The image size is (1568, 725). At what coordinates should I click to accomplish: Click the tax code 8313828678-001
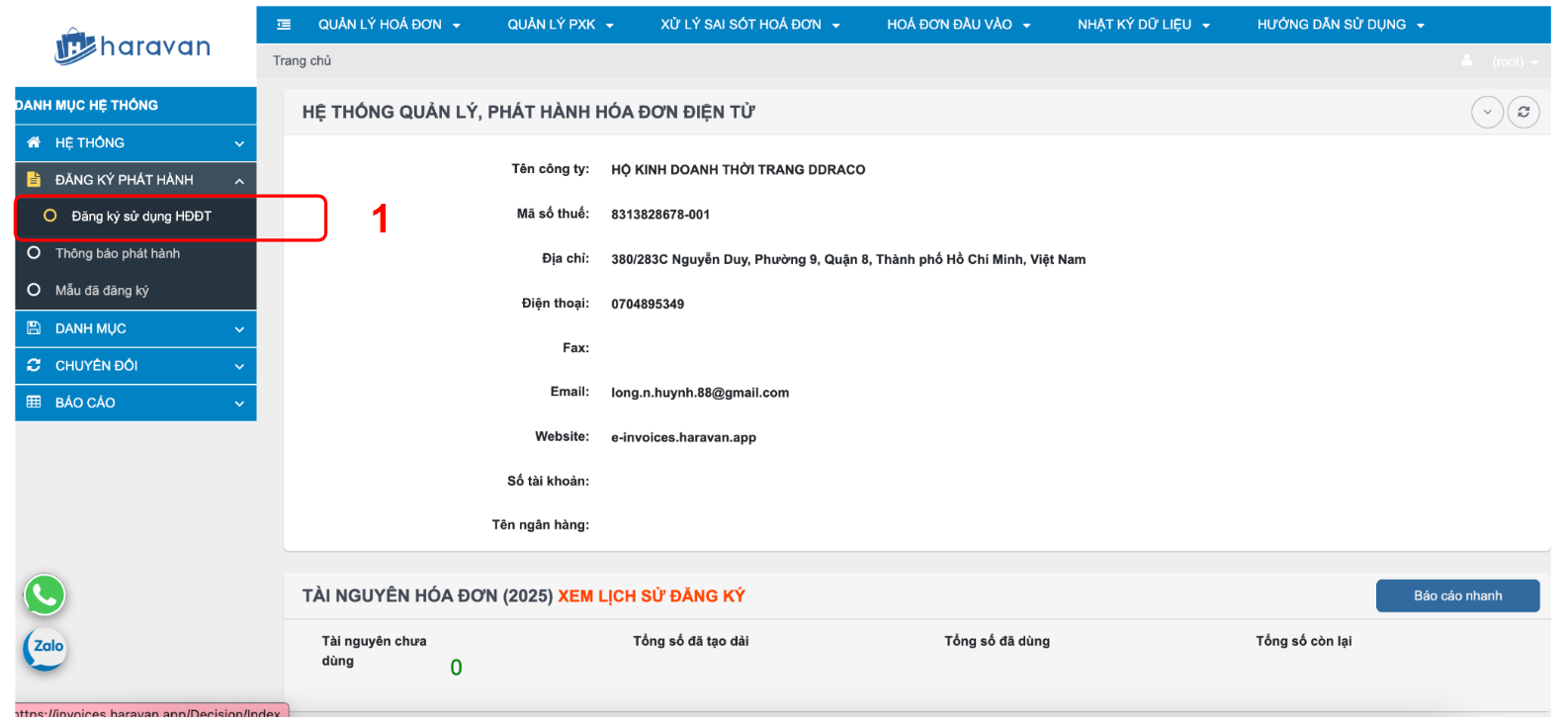click(660, 214)
